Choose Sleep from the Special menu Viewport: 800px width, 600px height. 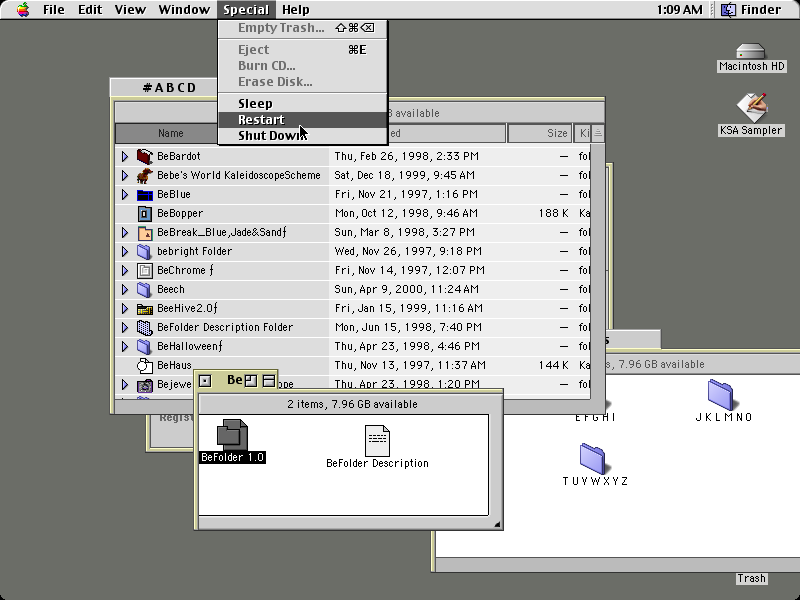click(303, 104)
